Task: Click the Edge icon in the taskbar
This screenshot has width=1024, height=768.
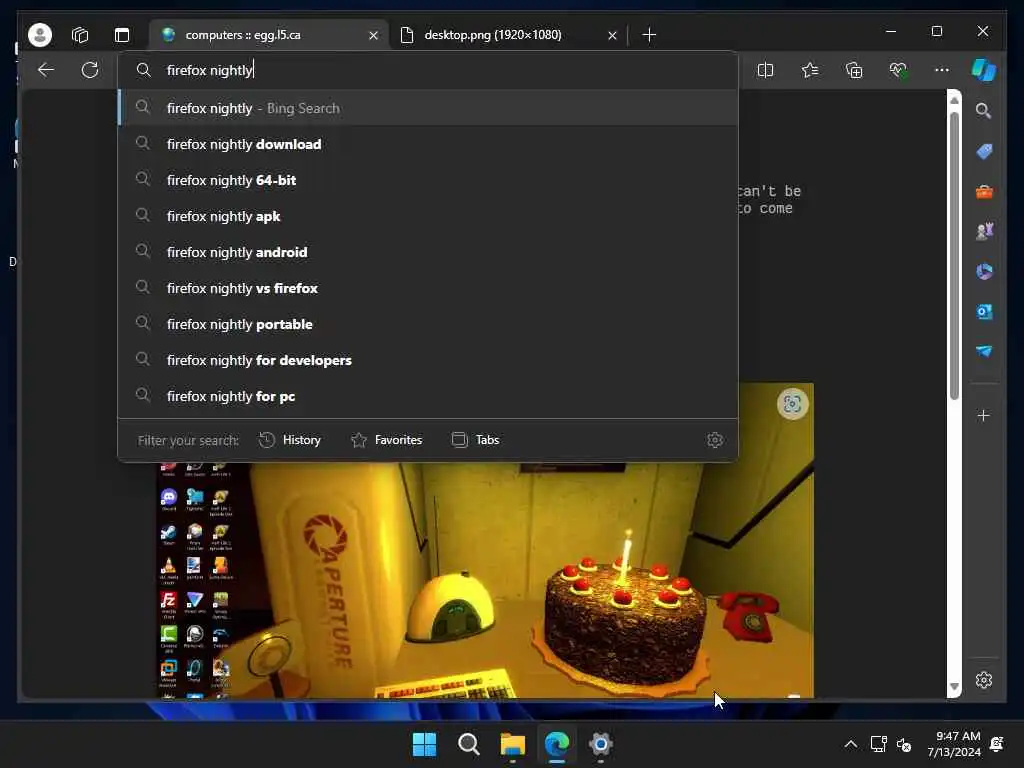Action: coord(556,744)
